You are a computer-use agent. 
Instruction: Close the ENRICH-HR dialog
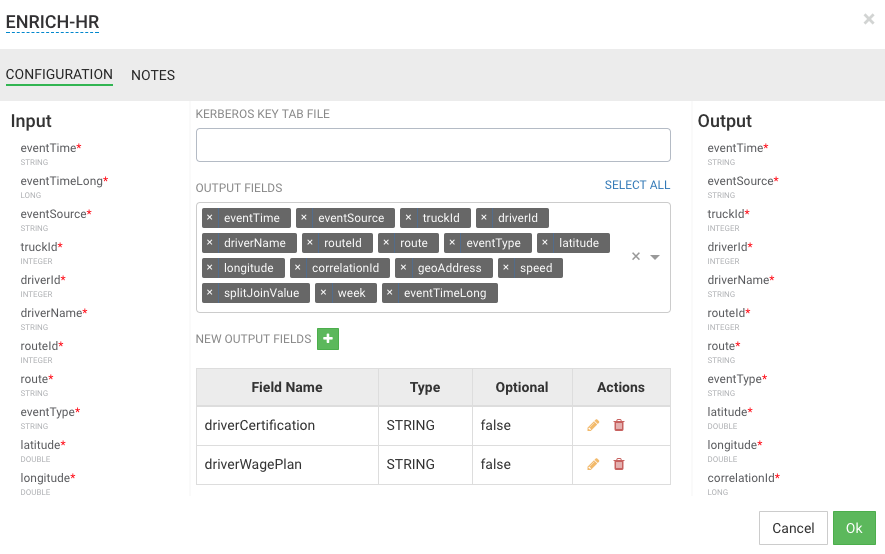868,19
